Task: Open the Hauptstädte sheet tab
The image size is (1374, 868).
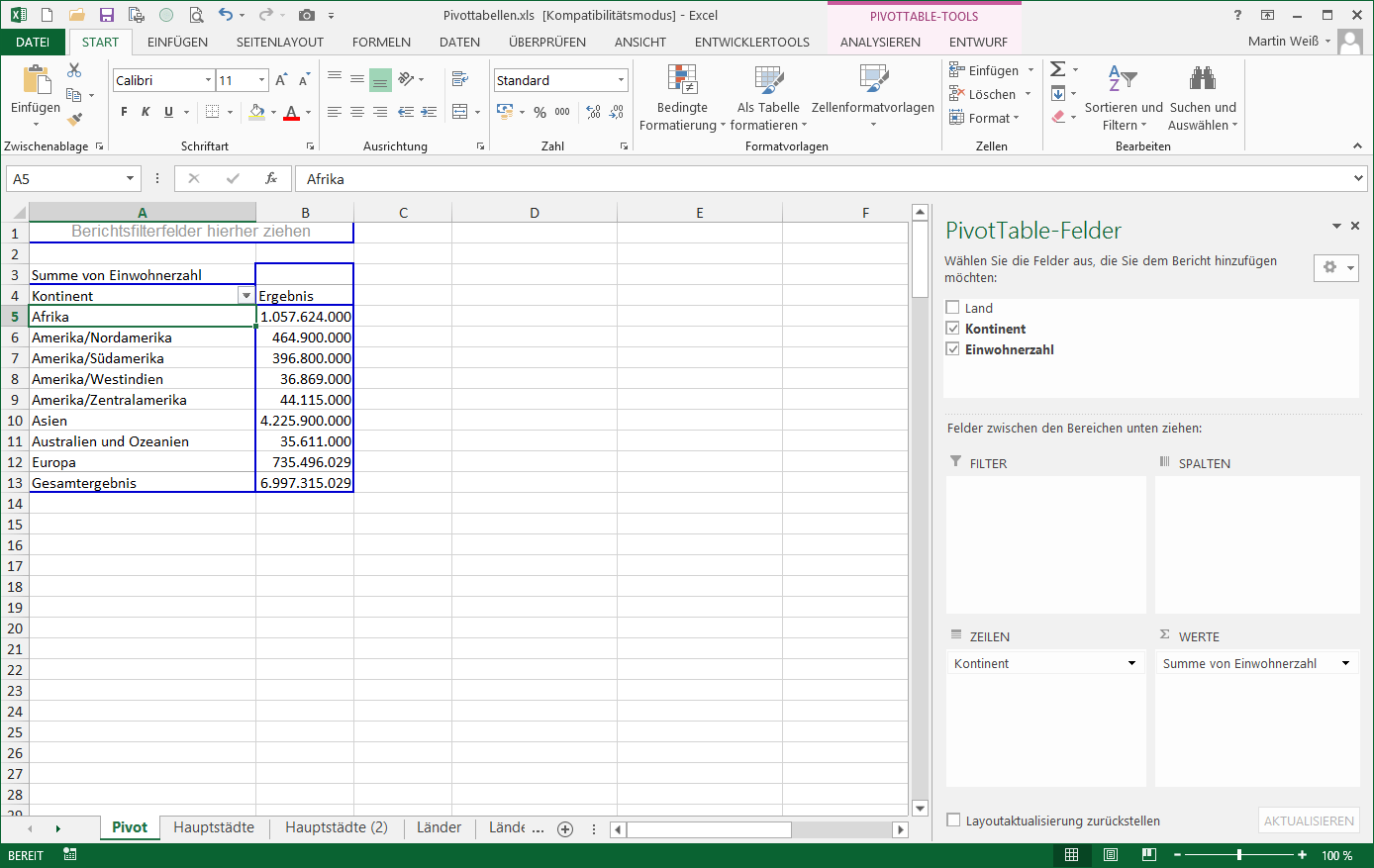Action: 213,827
